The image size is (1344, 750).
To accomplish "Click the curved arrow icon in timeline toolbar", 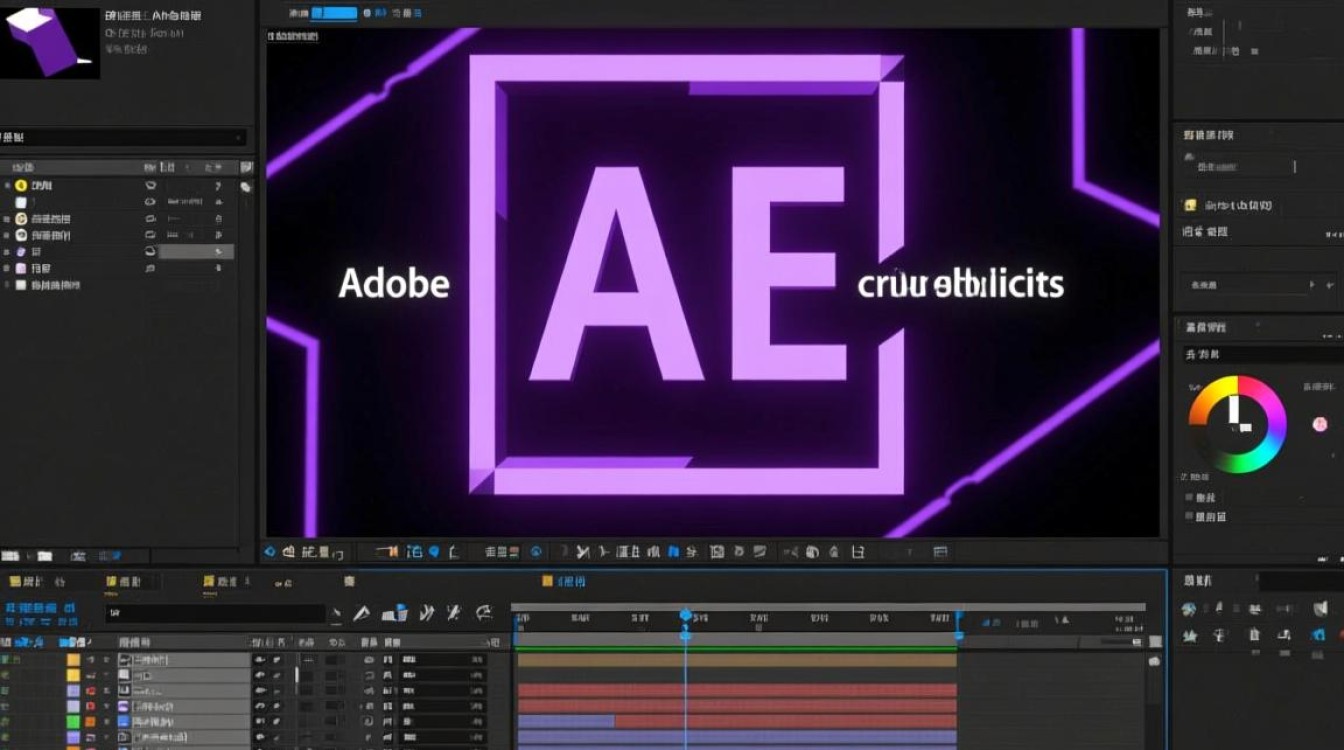I will point(484,612).
